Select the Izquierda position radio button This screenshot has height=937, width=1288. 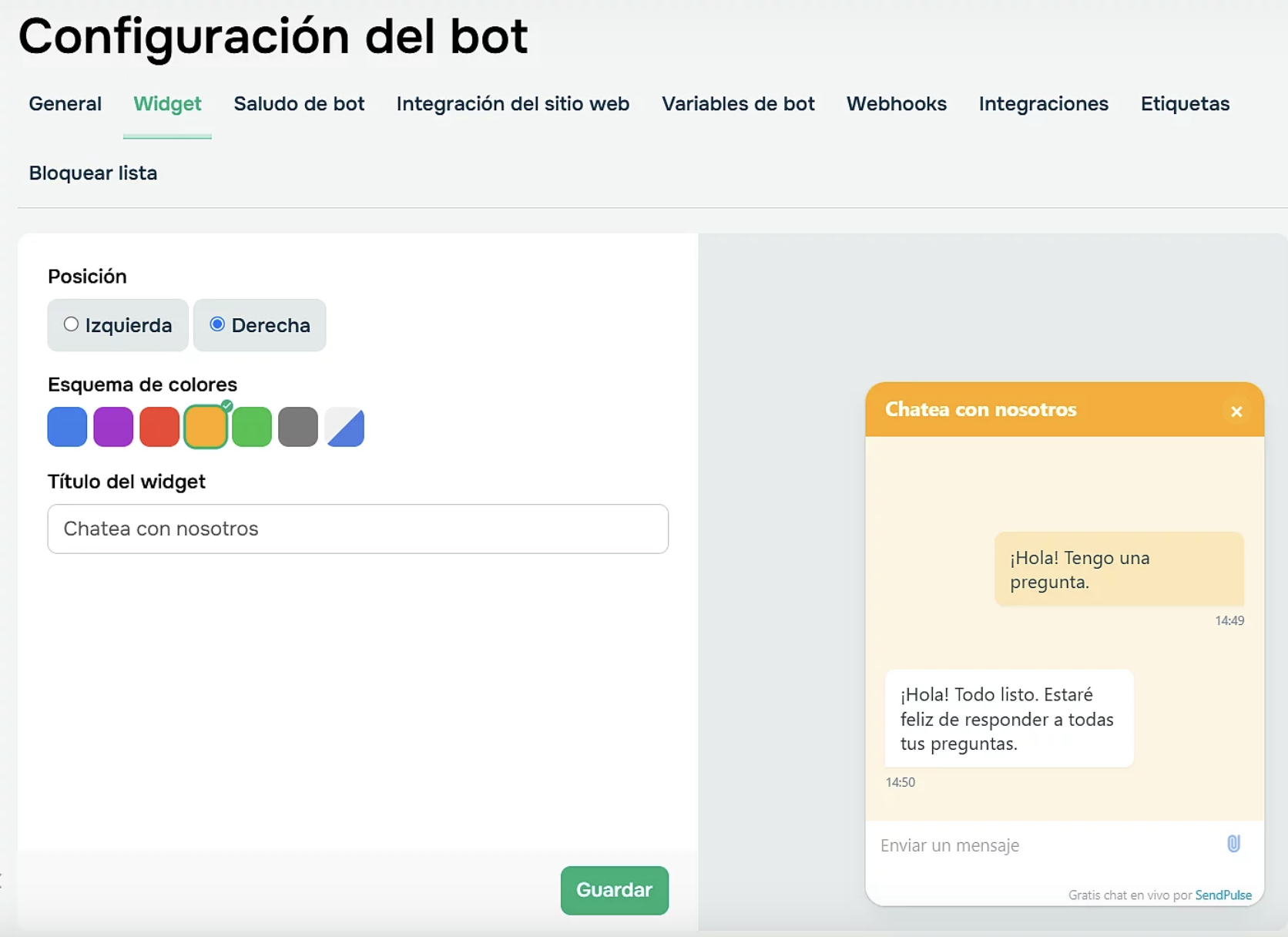pos(72,324)
